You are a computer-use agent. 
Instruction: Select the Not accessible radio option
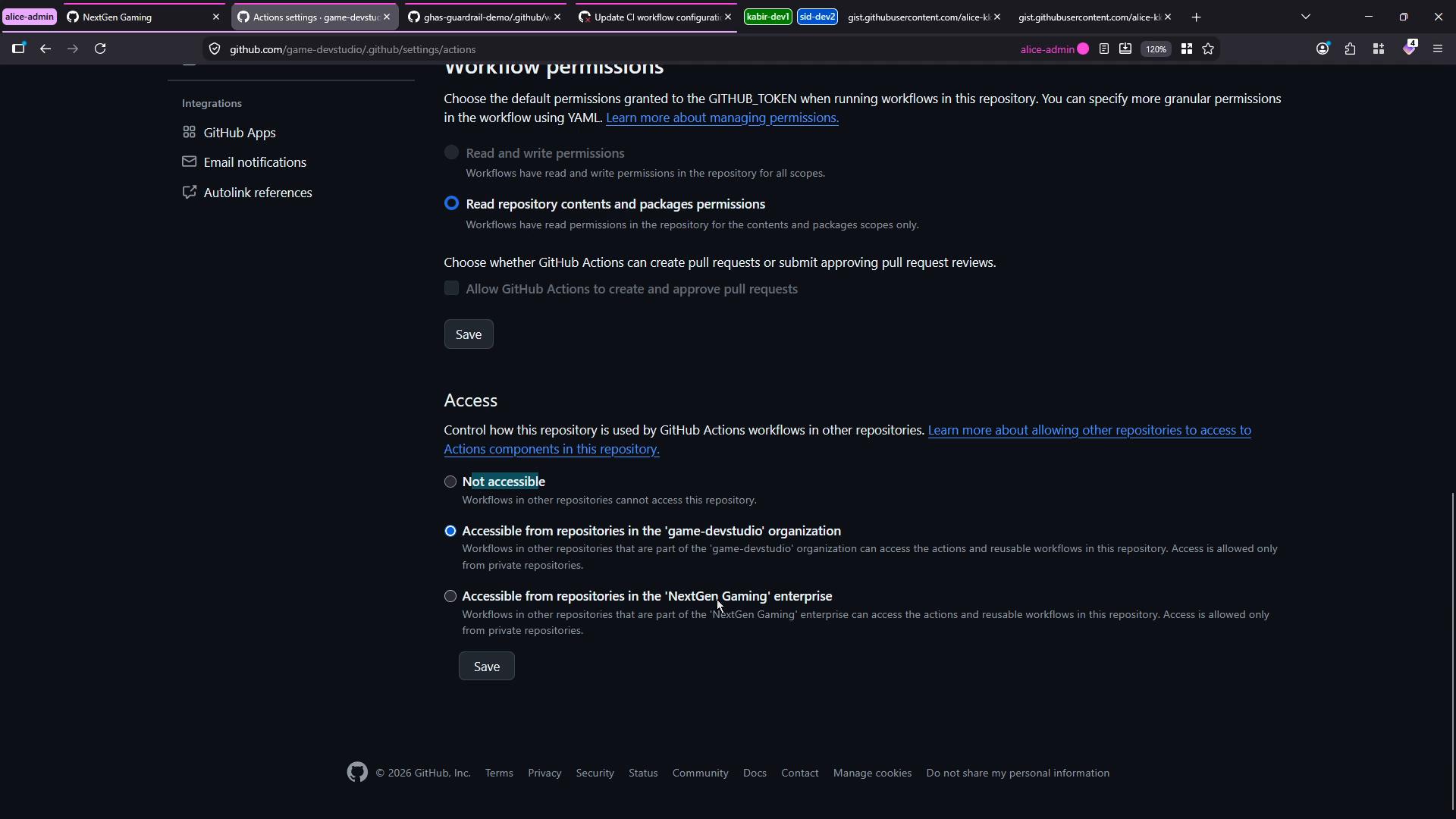click(x=450, y=482)
